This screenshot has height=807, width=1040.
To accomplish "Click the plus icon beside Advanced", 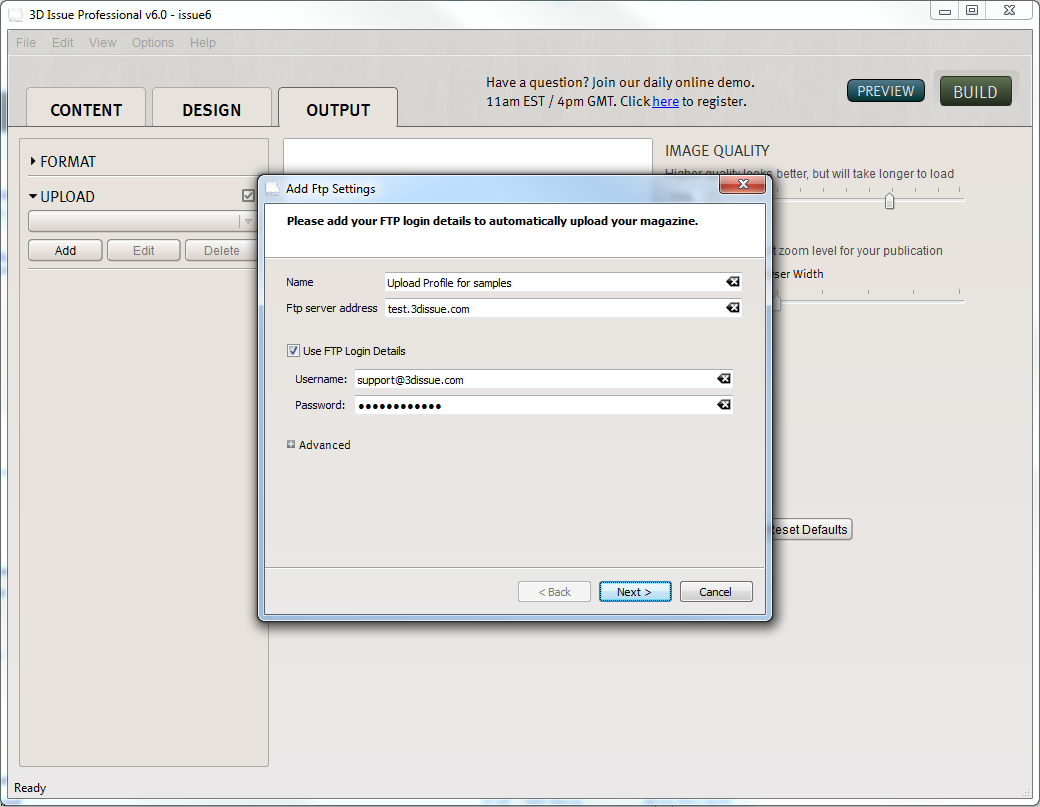I will 291,445.
